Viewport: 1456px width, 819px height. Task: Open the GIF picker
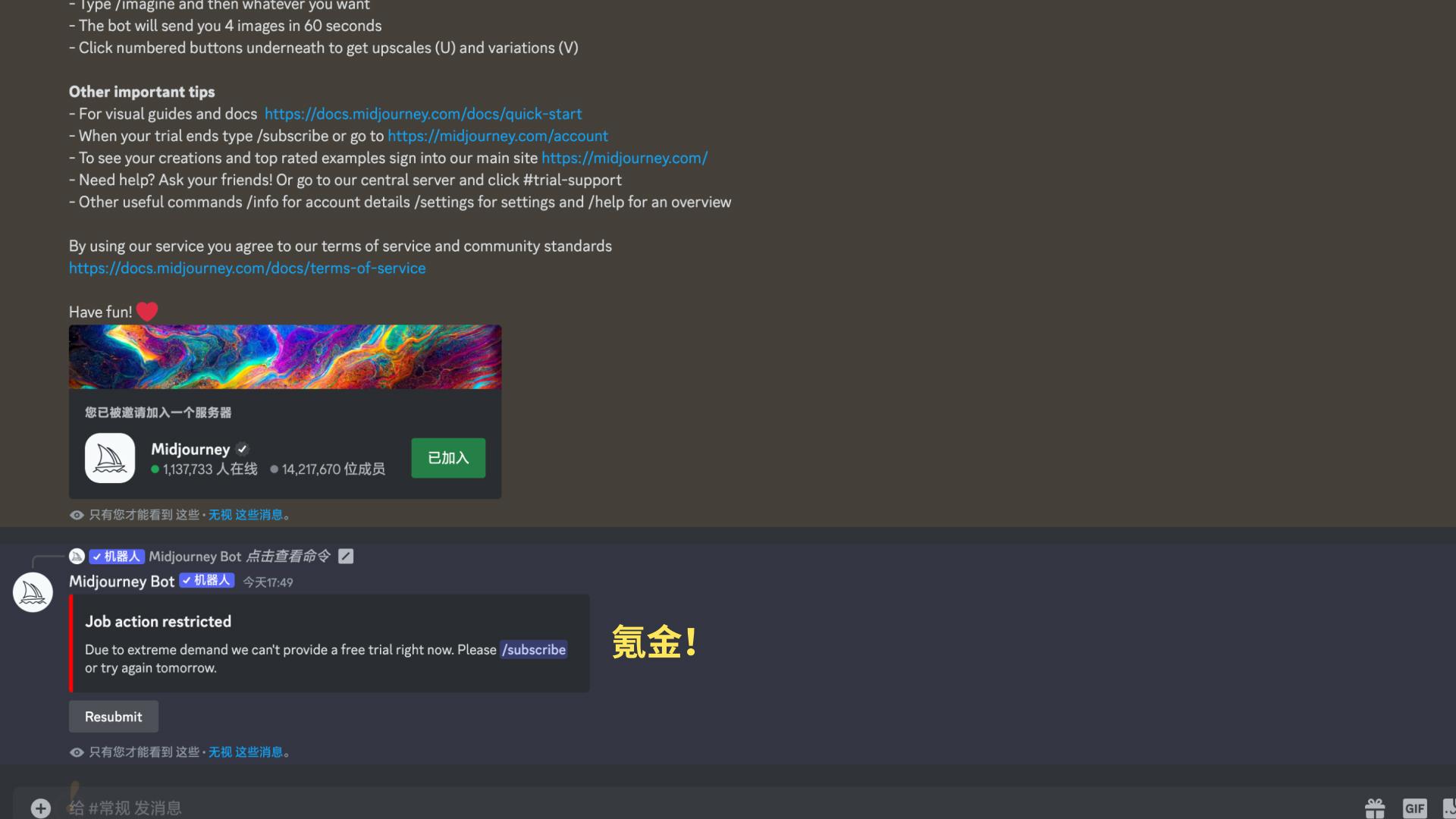(1414, 808)
